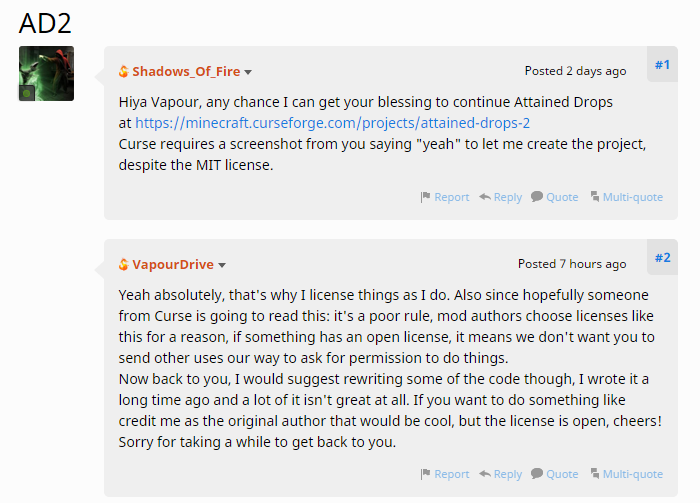The image size is (700, 503).
Task: Open the VapourDrive profile link
Action: 173,265
